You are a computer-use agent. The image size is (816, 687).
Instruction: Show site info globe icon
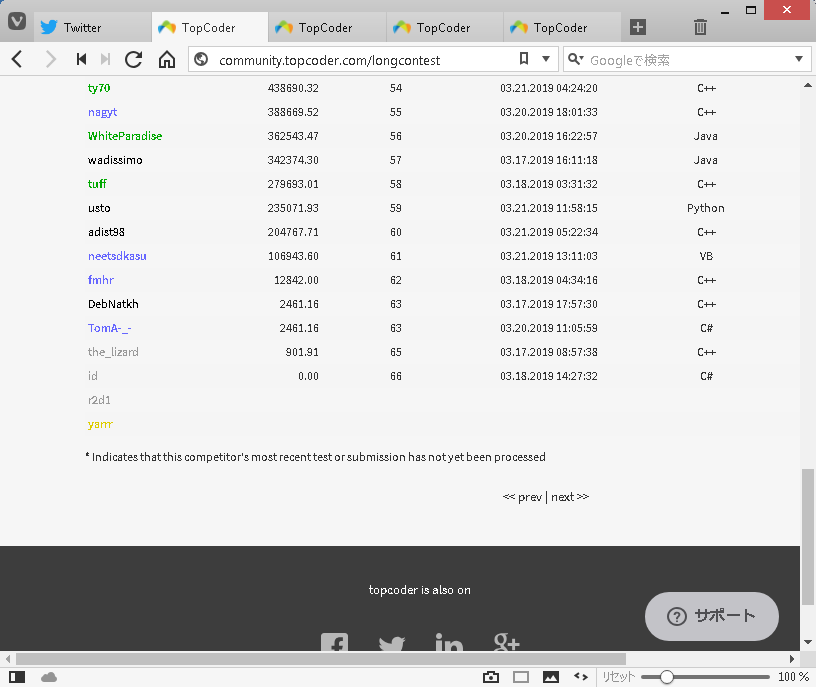click(x=201, y=59)
